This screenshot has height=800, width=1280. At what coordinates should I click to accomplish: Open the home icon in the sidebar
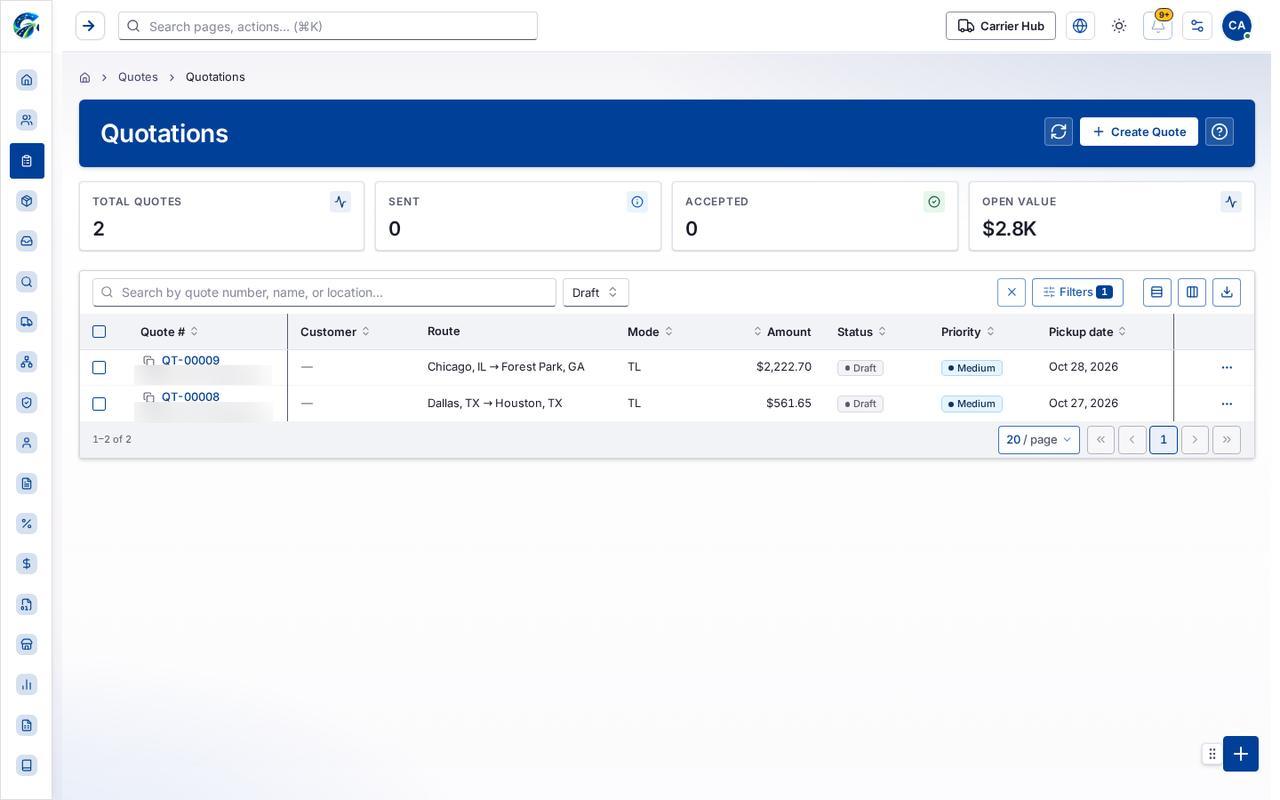pos(27,80)
